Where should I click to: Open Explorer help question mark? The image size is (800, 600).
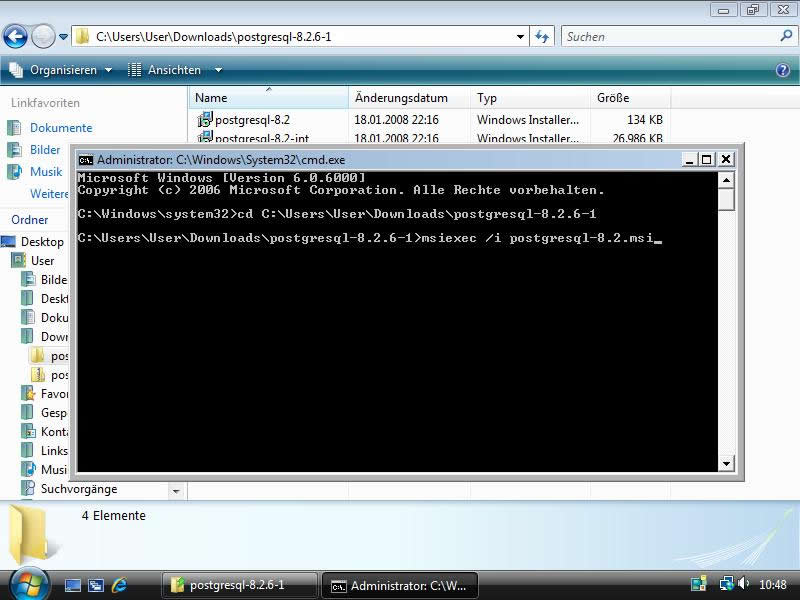(x=783, y=70)
